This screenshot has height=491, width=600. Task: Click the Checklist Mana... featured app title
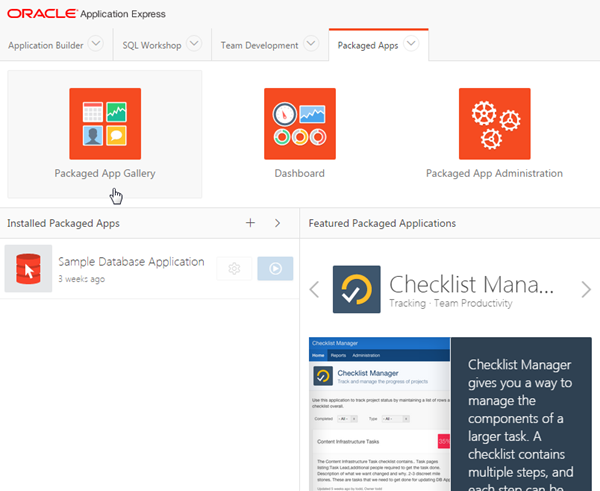[471, 284]
